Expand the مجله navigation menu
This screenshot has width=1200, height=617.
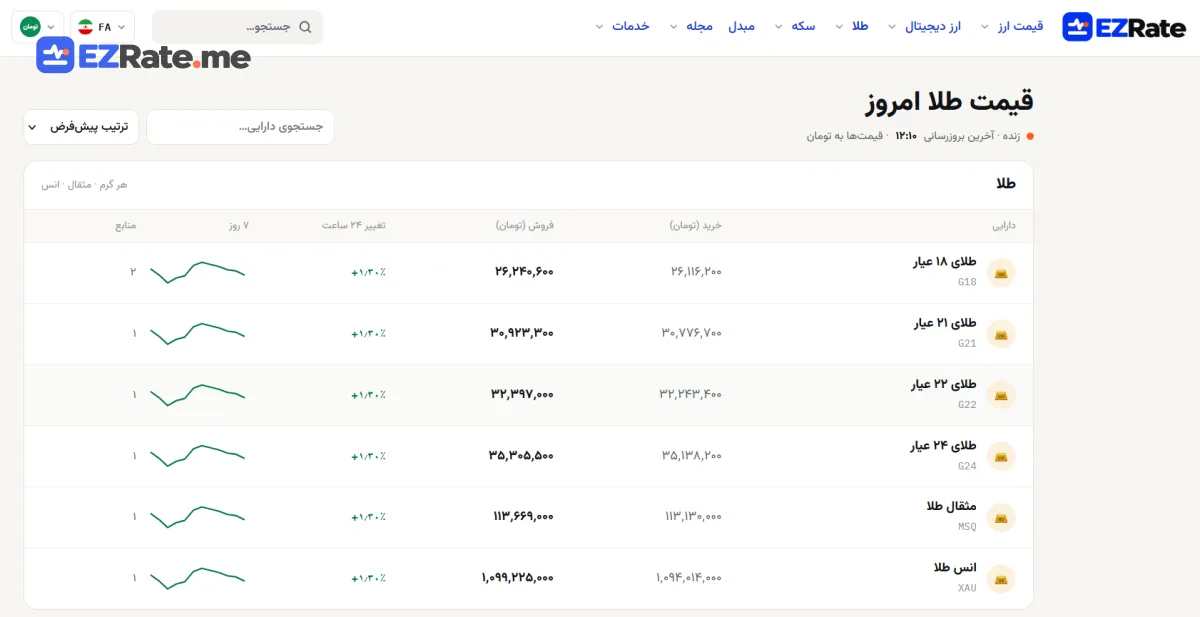click(691, 26)
